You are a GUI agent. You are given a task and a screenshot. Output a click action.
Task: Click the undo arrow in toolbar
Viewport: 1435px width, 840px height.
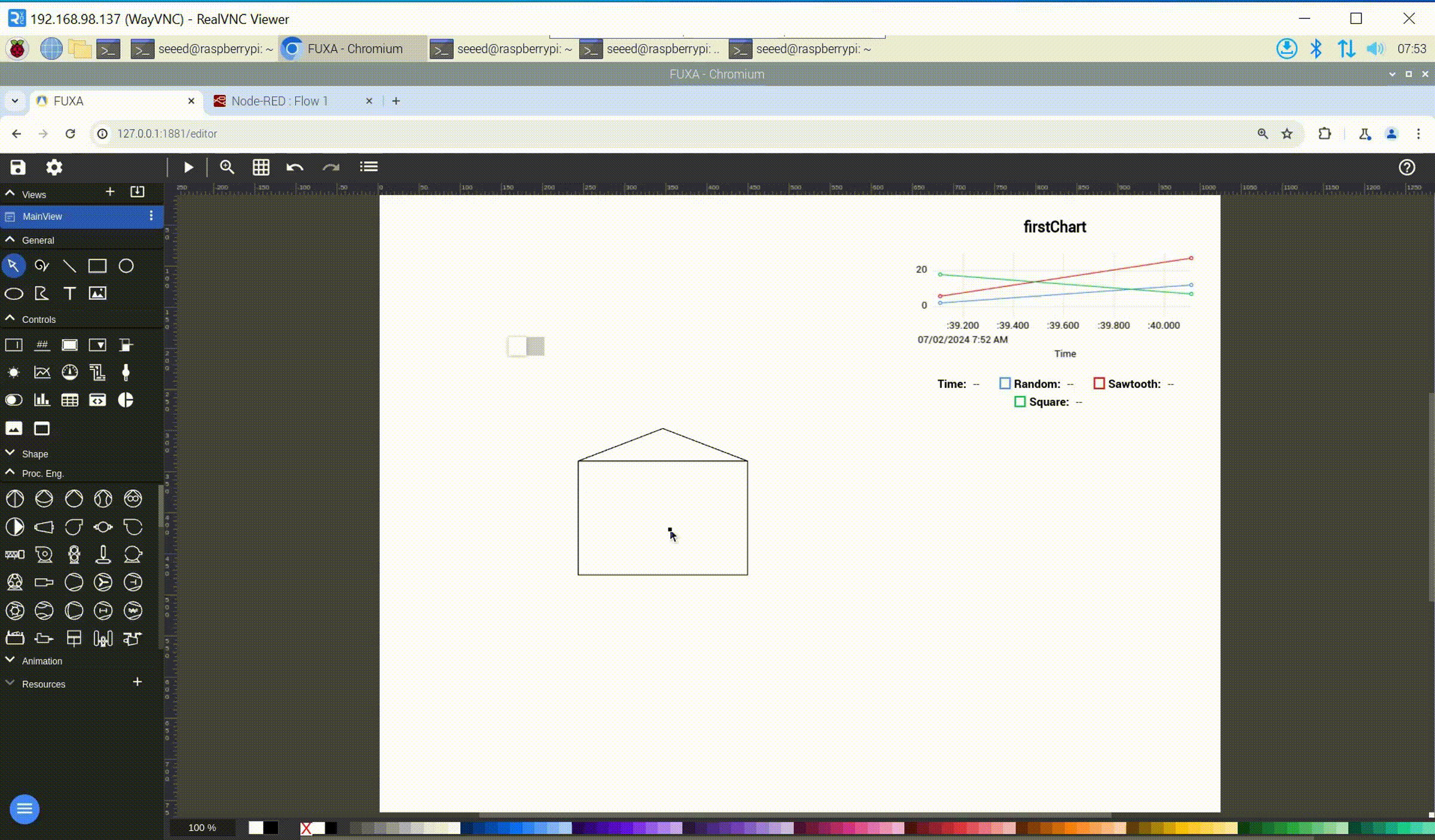click(295, 167)
